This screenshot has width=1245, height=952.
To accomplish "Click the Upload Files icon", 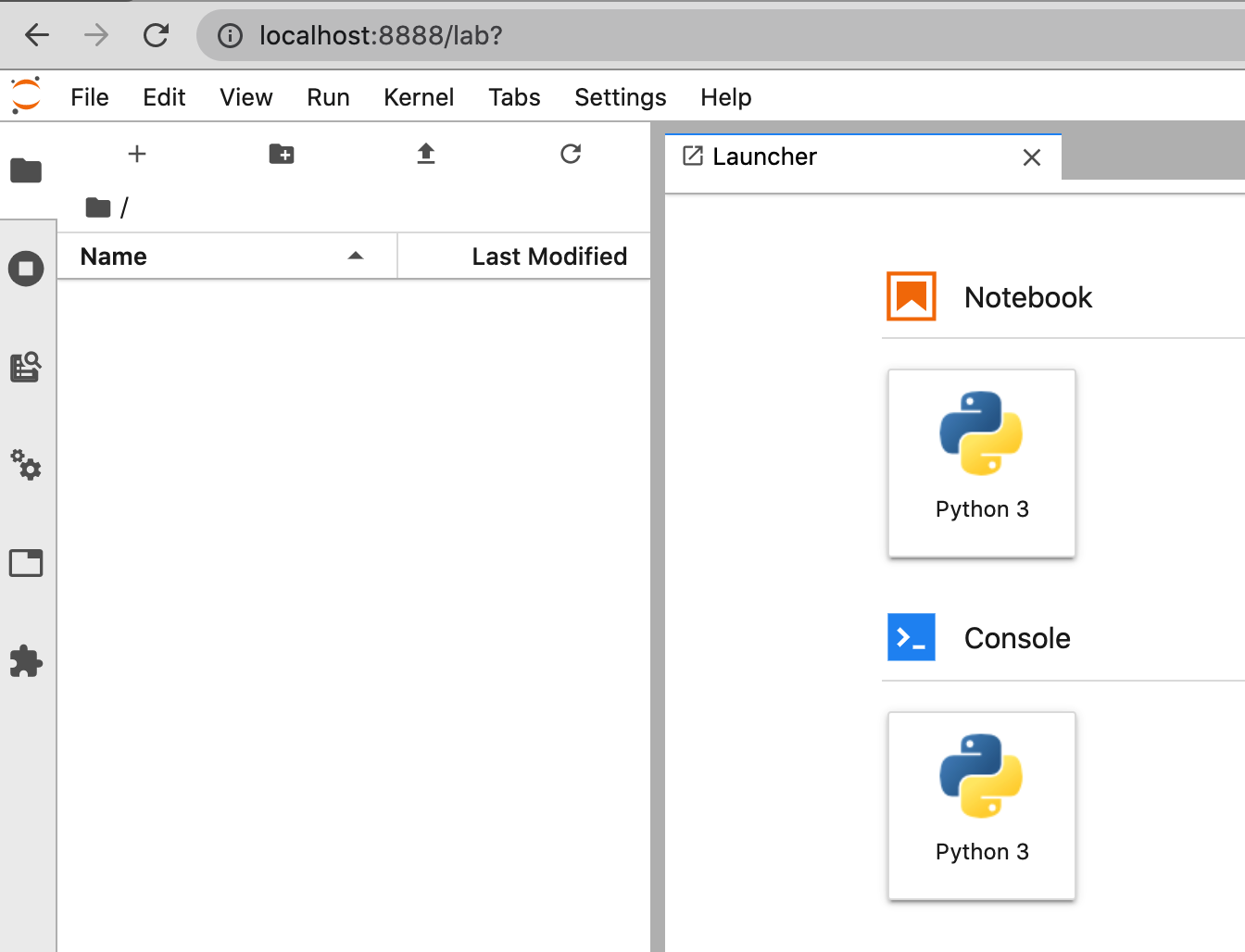I will [x=426, y=154].
